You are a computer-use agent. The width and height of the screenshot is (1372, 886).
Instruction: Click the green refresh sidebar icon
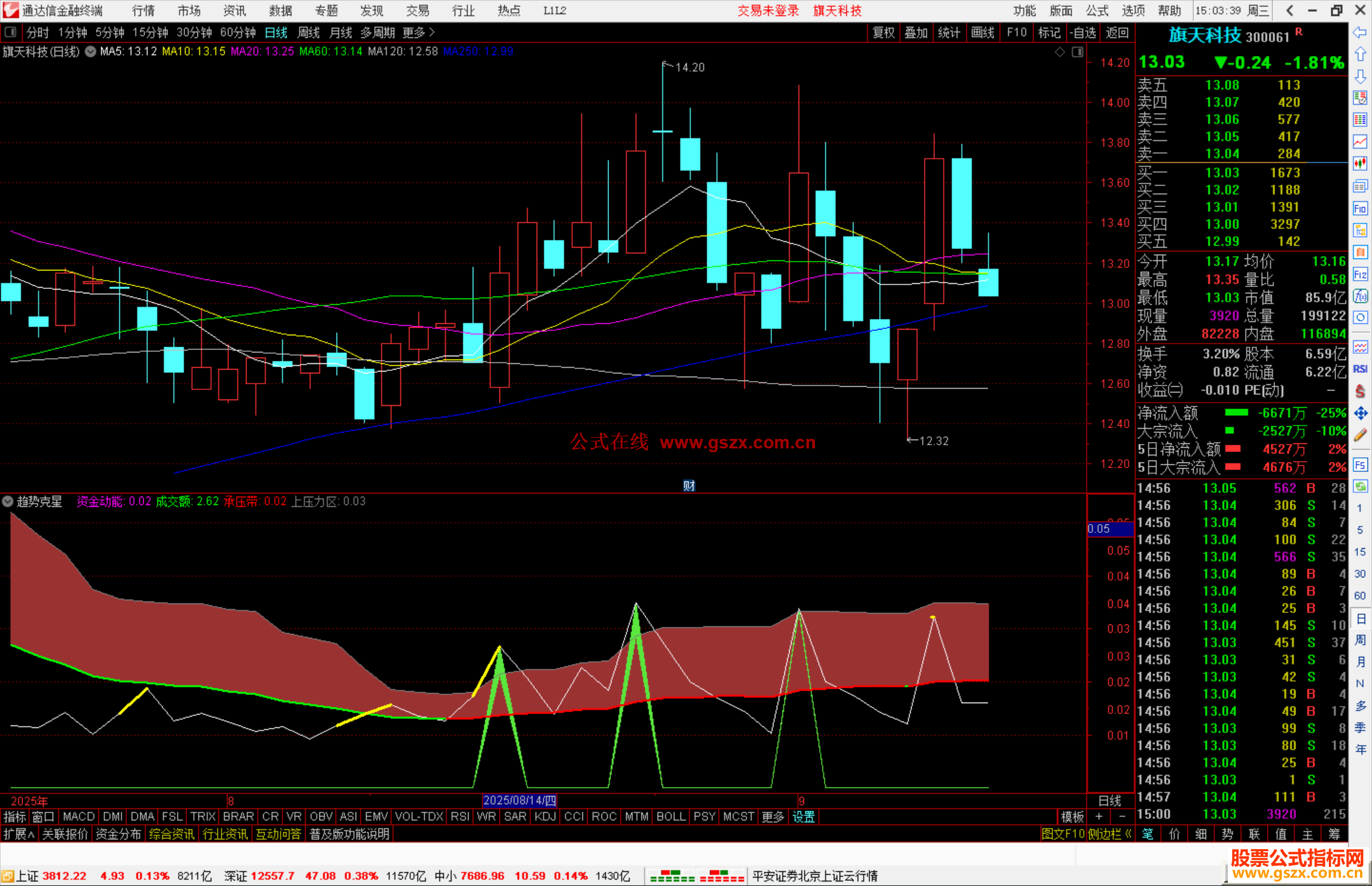[1360, 487]
